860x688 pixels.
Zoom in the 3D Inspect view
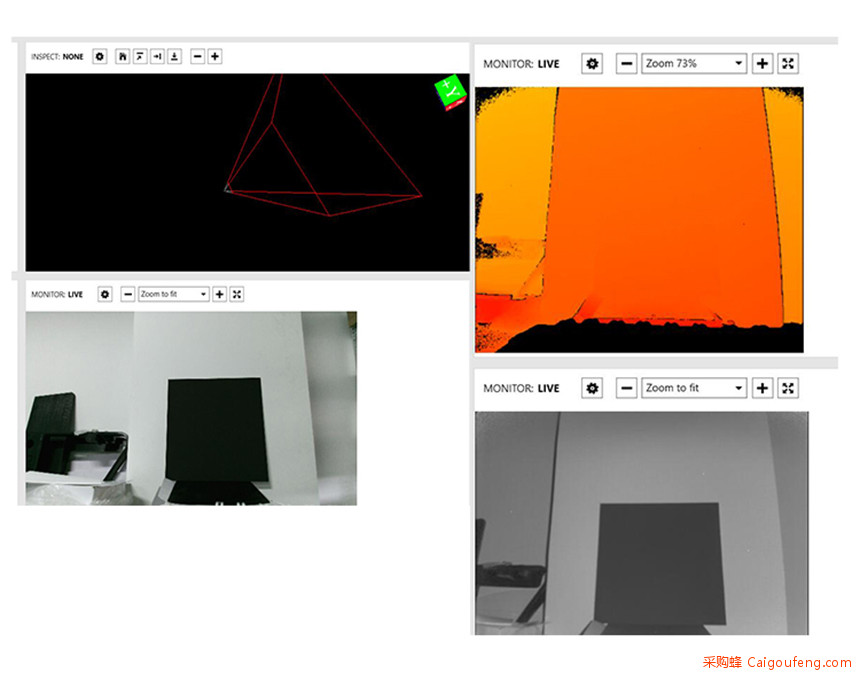coord(214,57)
